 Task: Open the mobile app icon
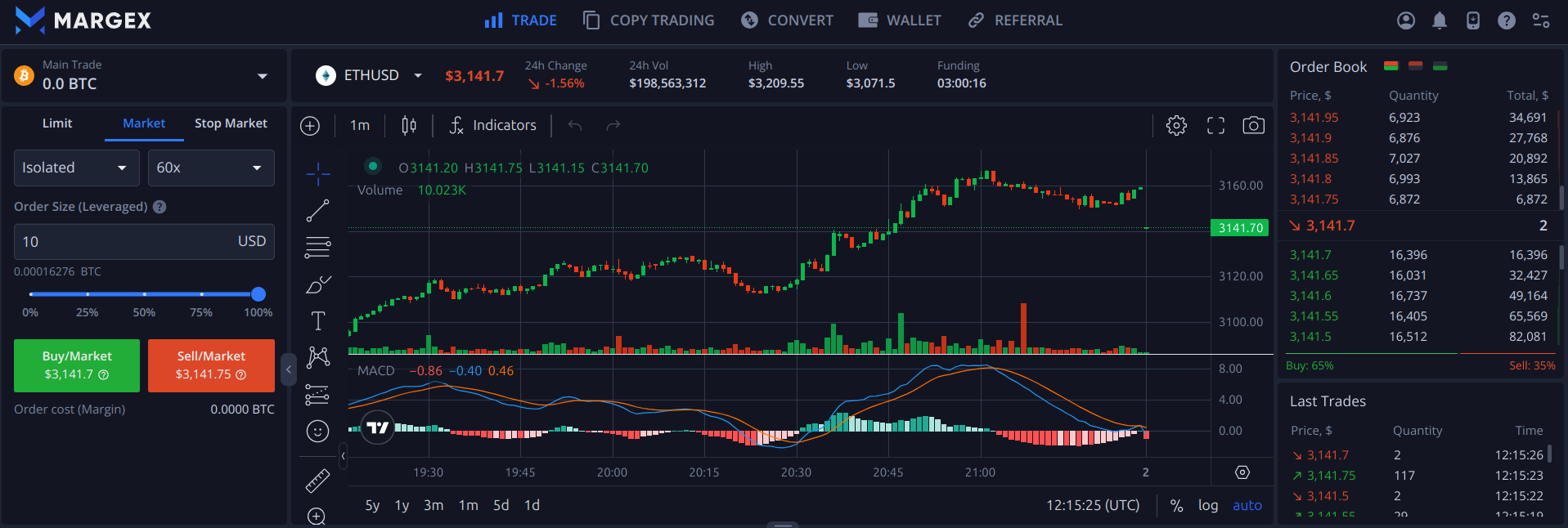1473,20
